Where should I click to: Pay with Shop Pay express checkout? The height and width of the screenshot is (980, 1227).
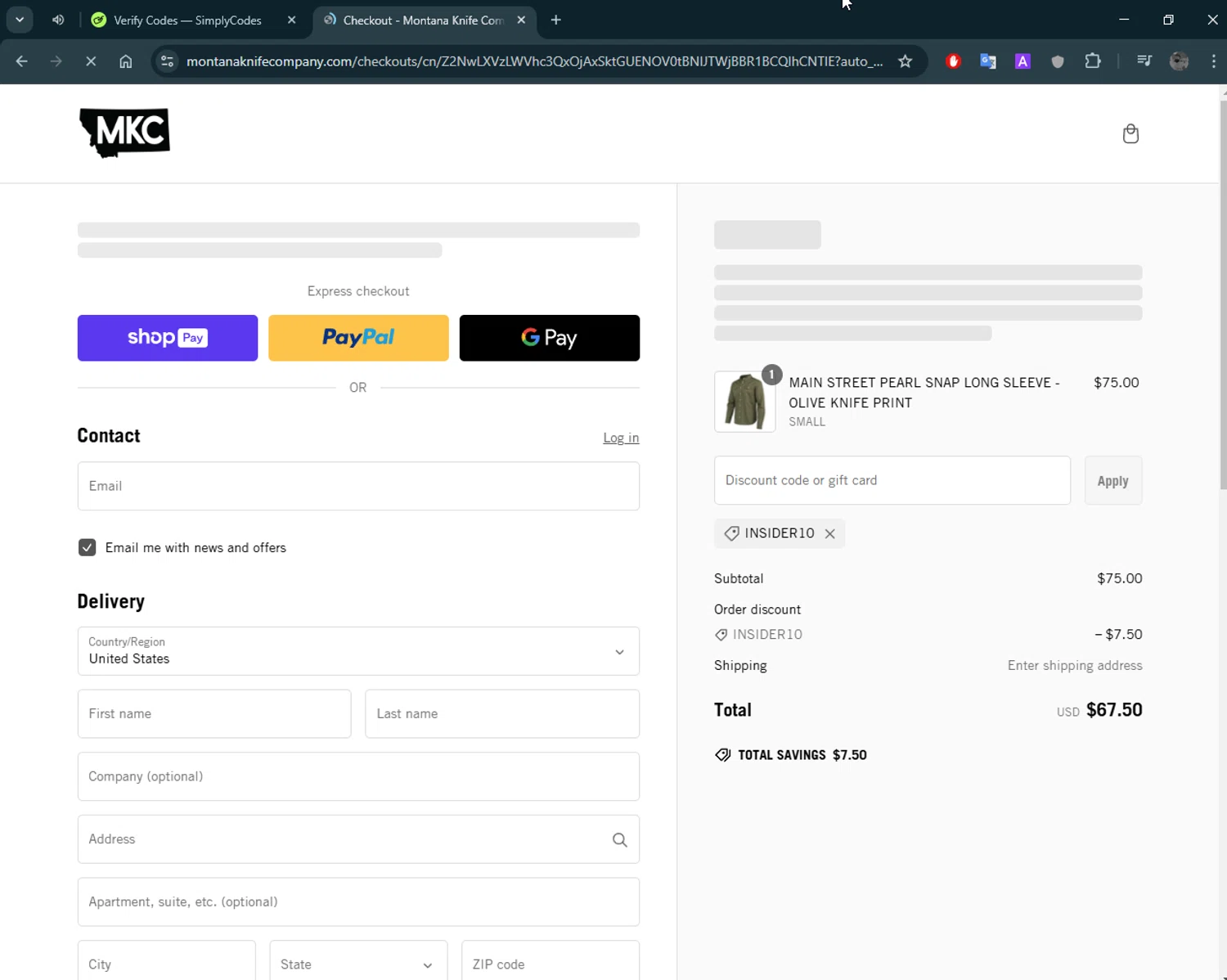(x=168, y=338)
